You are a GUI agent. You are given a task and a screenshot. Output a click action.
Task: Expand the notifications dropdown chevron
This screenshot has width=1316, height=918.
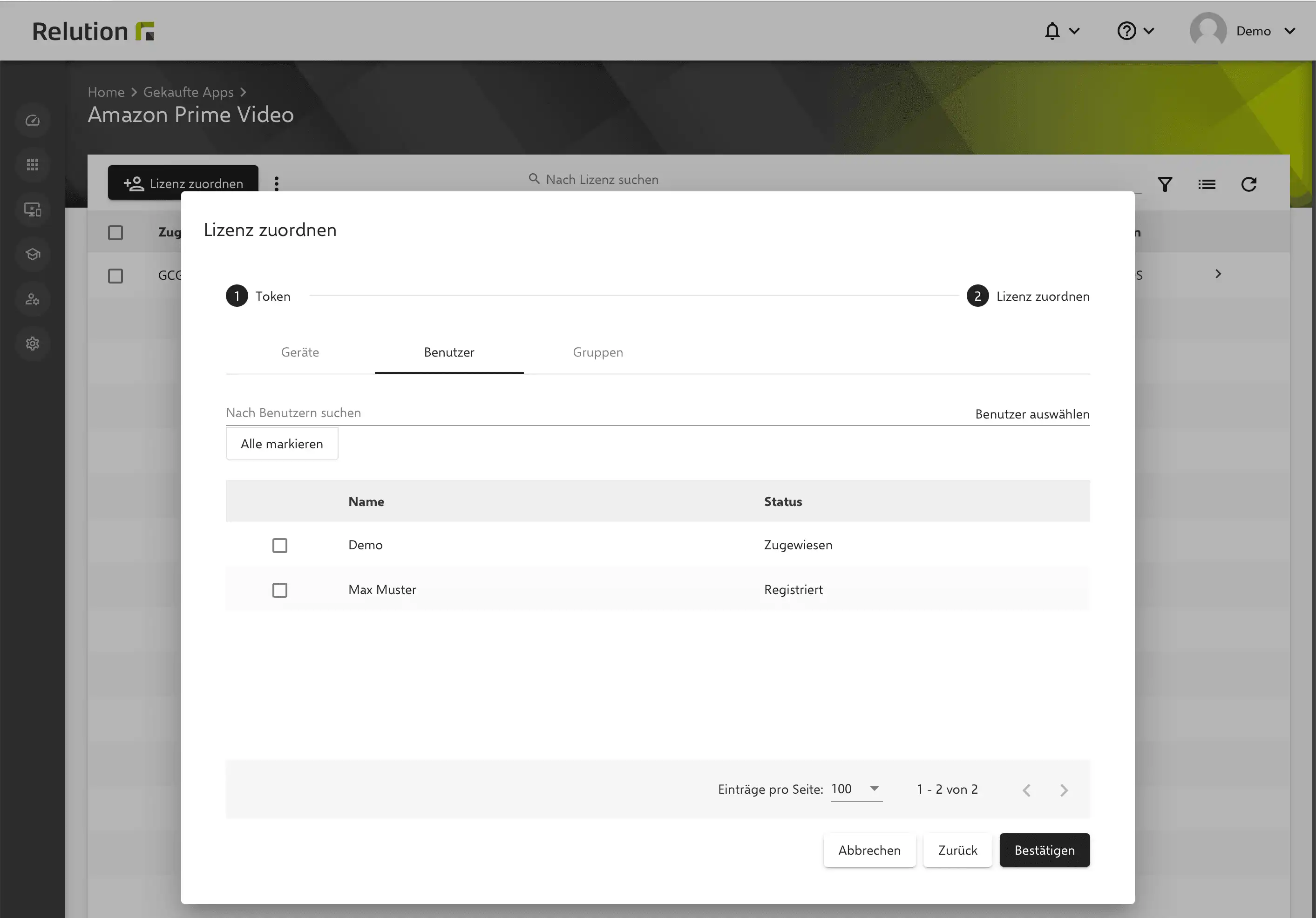point(1074,31)
